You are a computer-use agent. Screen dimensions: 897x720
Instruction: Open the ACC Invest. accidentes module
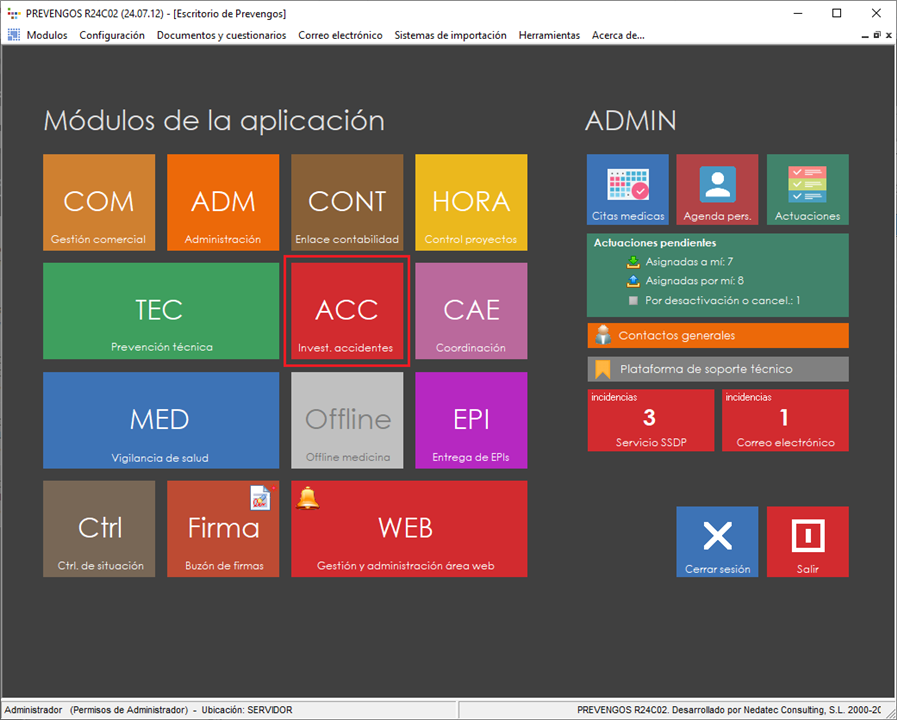[346, 311]
